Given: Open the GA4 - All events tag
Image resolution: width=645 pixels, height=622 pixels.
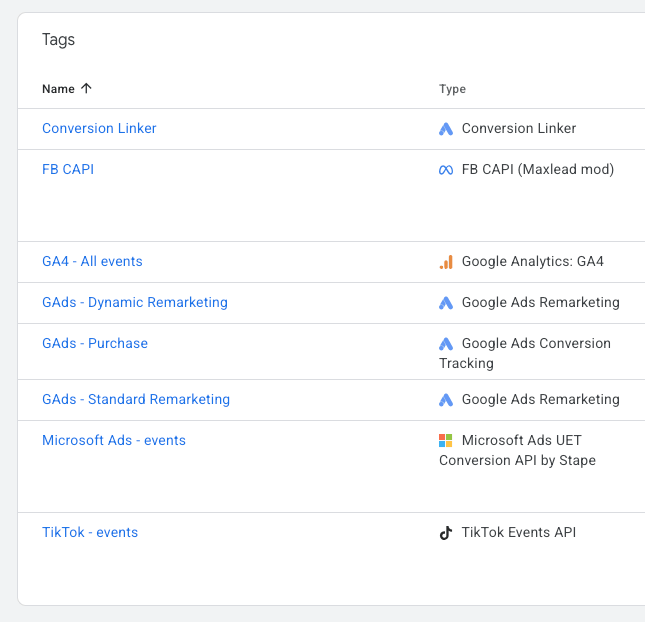Looking at the screenshot, I should pos(92,261).
